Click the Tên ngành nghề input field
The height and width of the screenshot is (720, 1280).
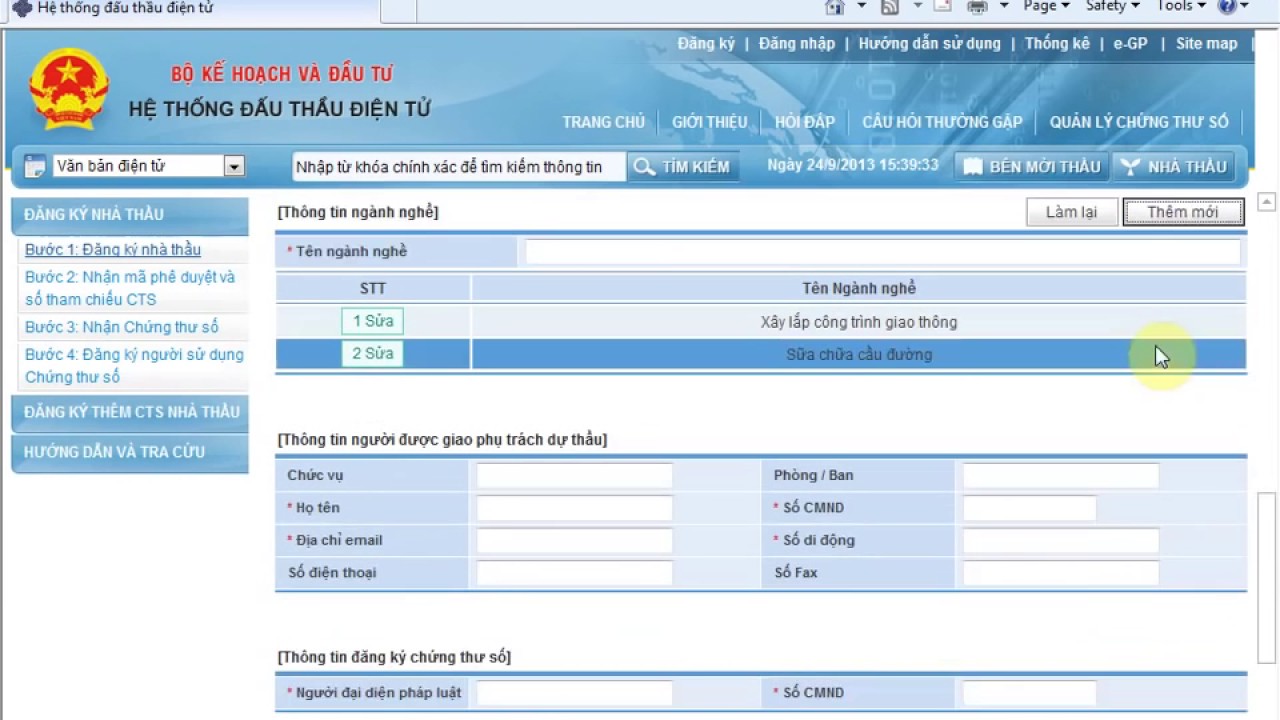(x=883, y=252)
